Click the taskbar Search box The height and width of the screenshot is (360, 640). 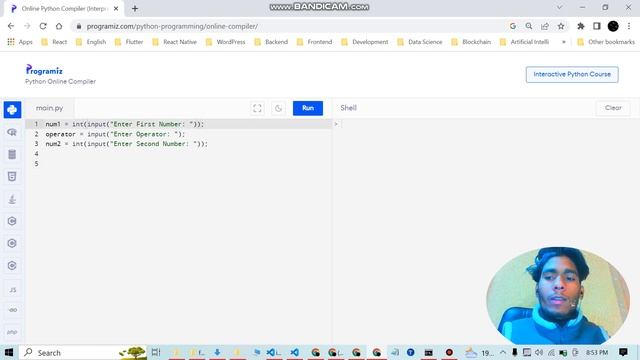(84, 352)
